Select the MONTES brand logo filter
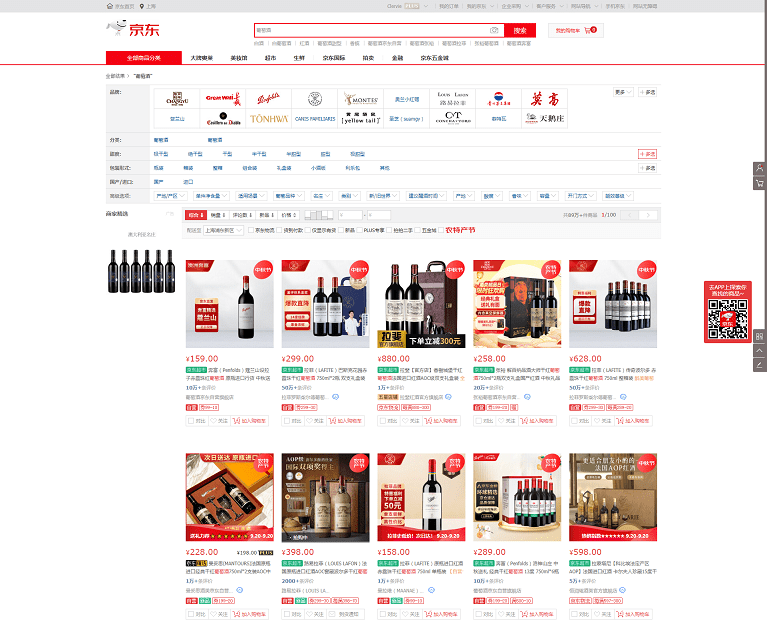This screenshot has width=767, height=628. coord(361,99)
